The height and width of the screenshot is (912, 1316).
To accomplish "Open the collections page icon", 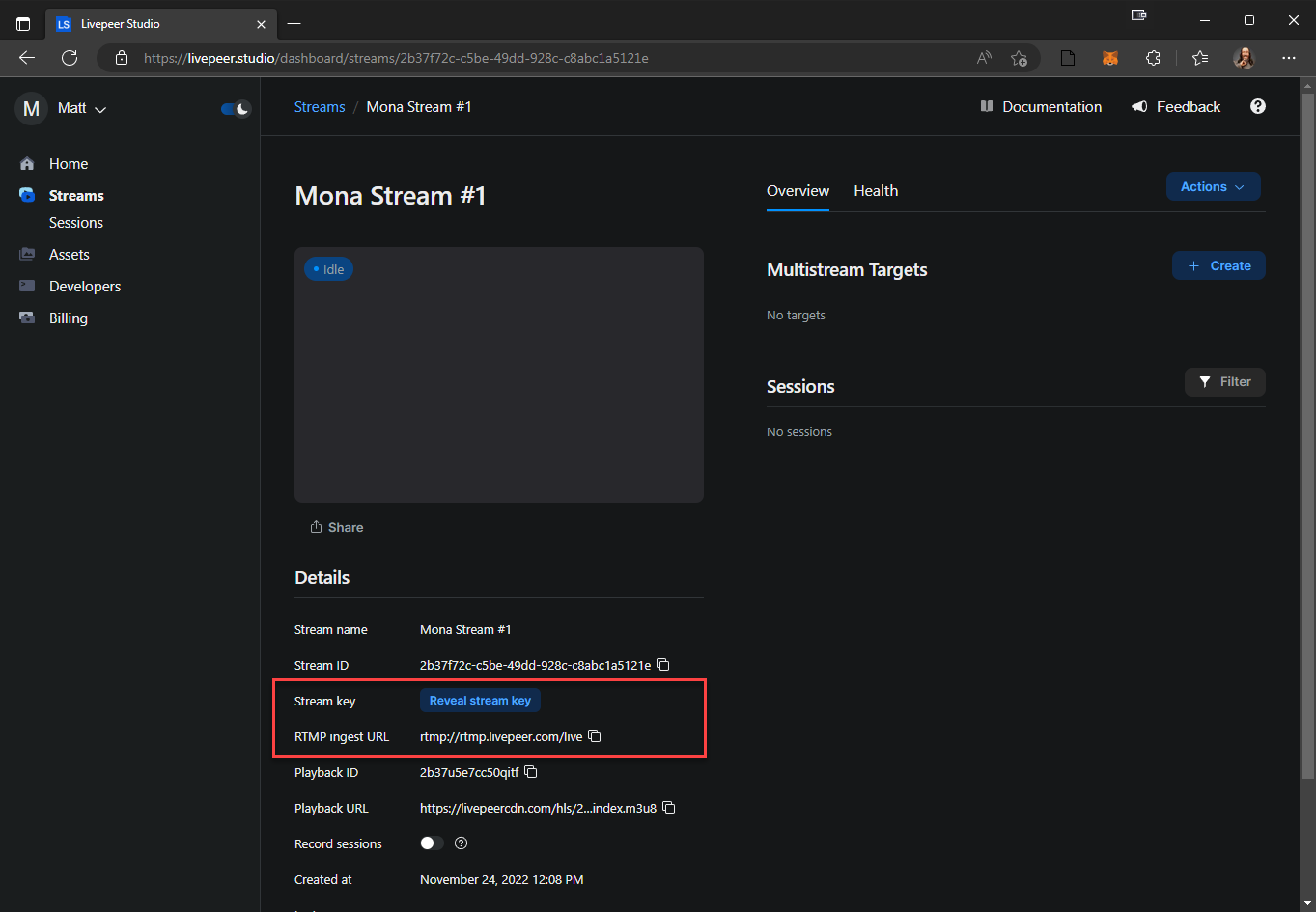I will click(x=1068, y=58).
